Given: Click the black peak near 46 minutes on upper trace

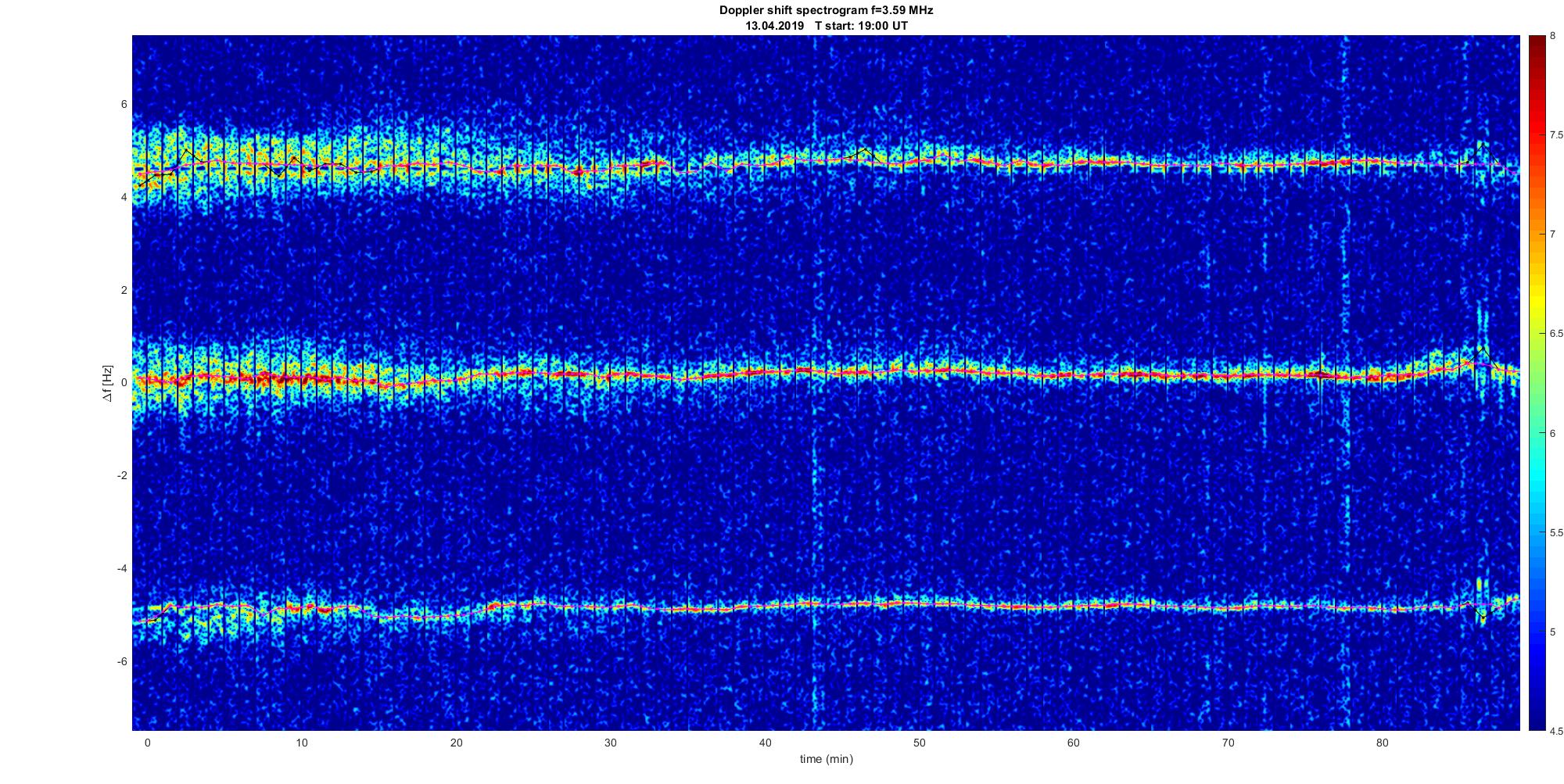Looking at the screenshot, I should pyautogui.click(x=864, y=149).
